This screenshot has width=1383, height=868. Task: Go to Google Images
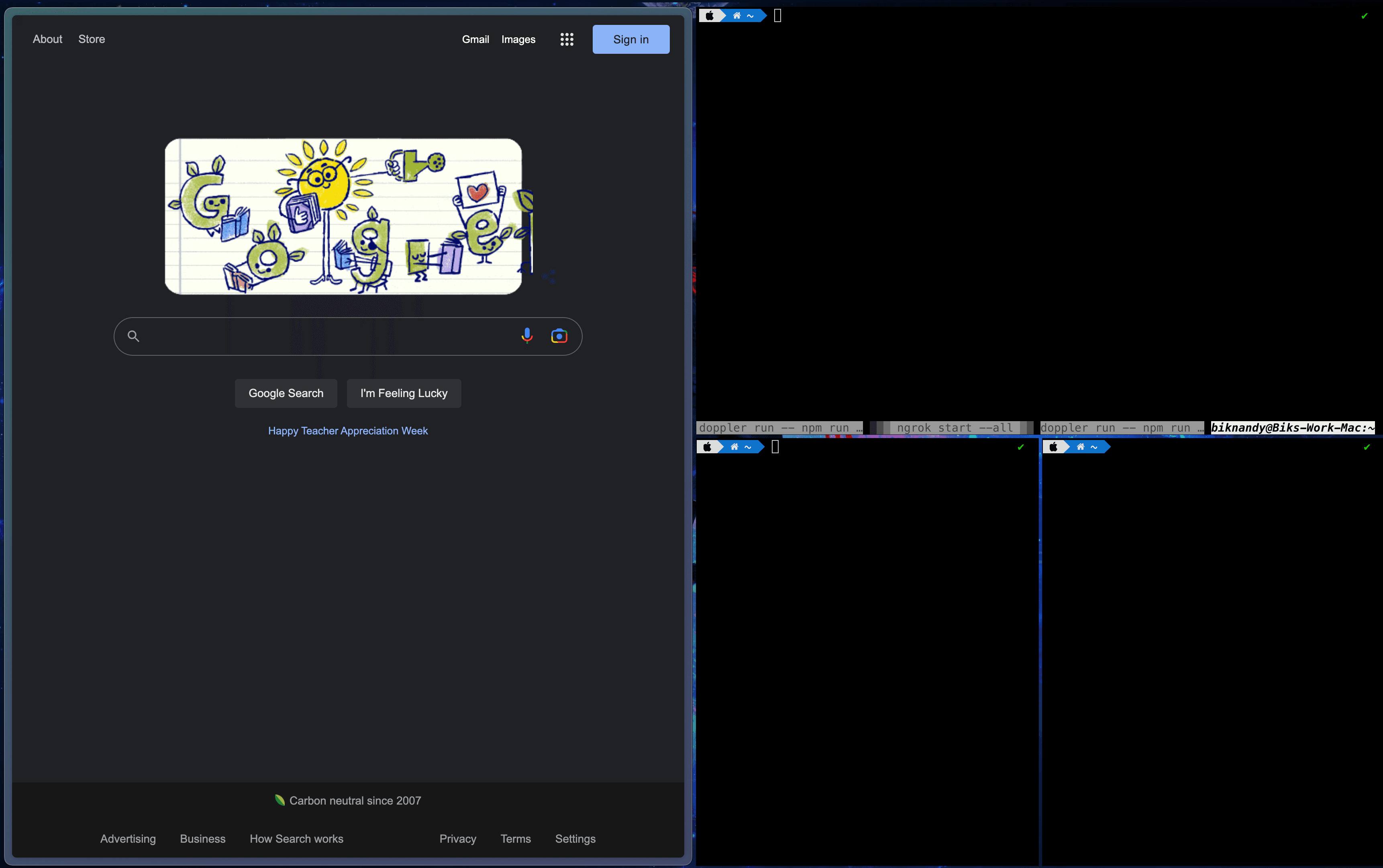(518, 39)
